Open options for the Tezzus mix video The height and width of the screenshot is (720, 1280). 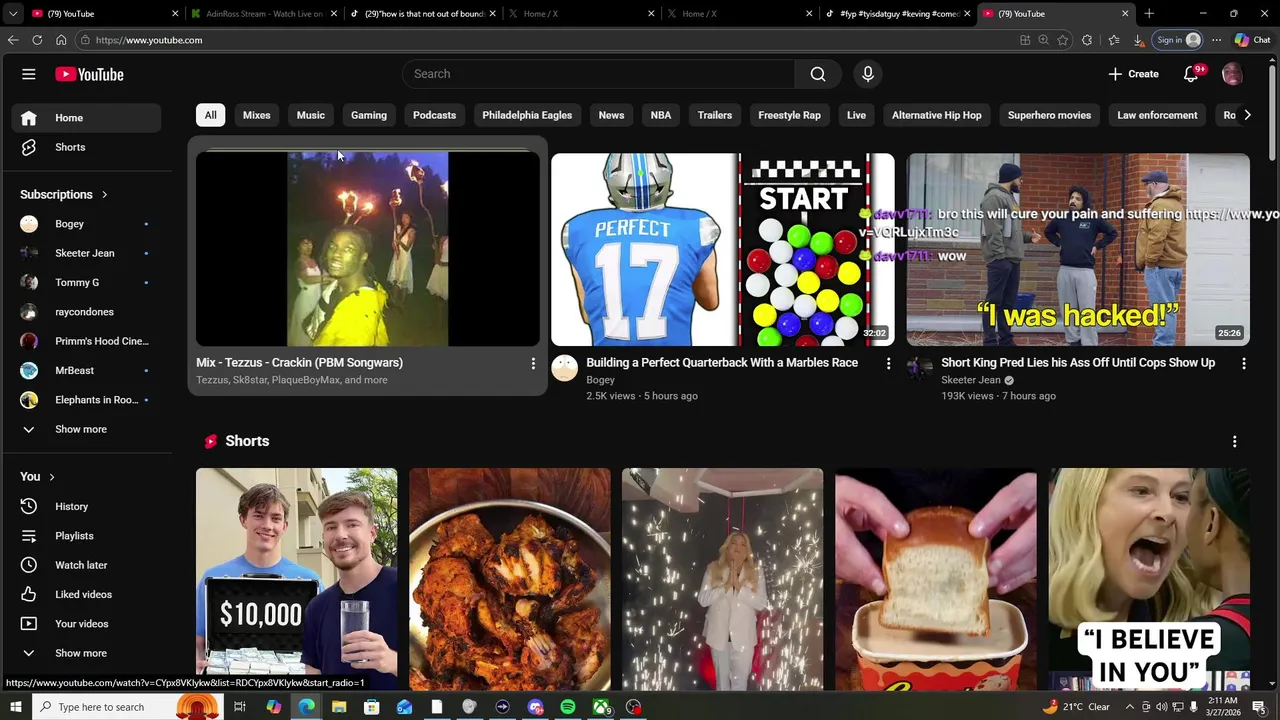533,364
